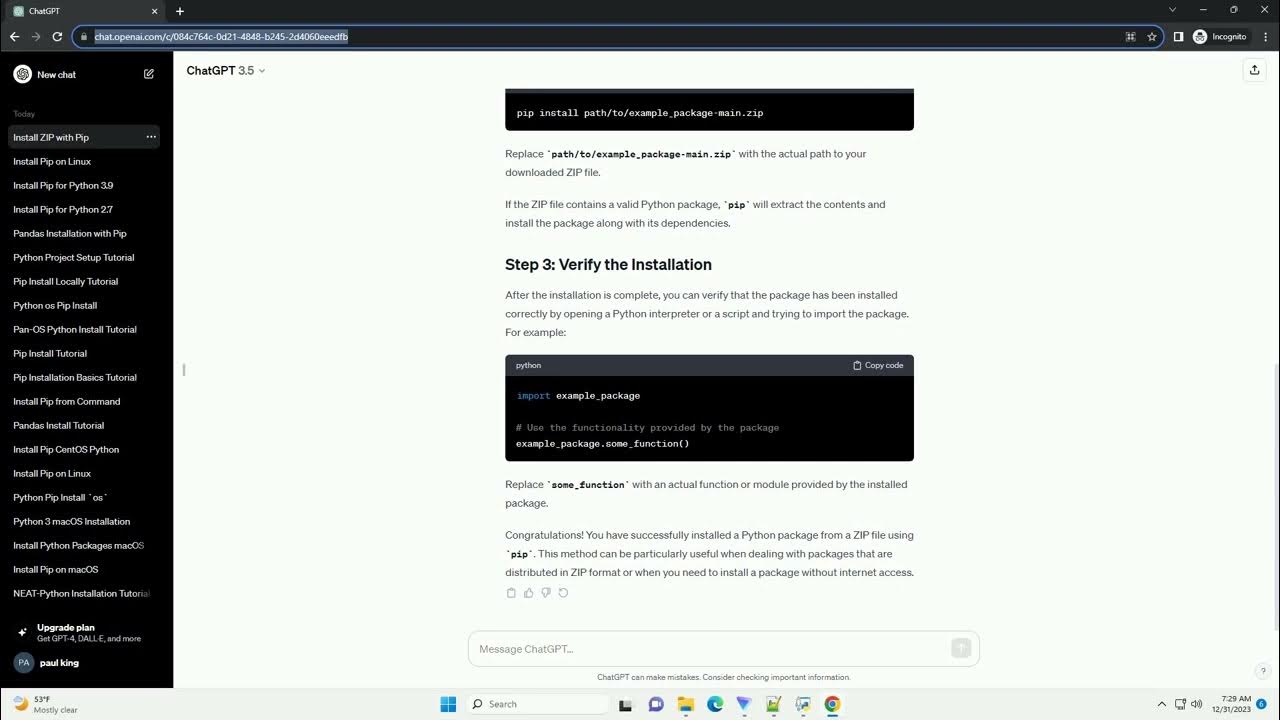
Task: Reload the page with the refresh icon
Action: [x=57, y=36]
